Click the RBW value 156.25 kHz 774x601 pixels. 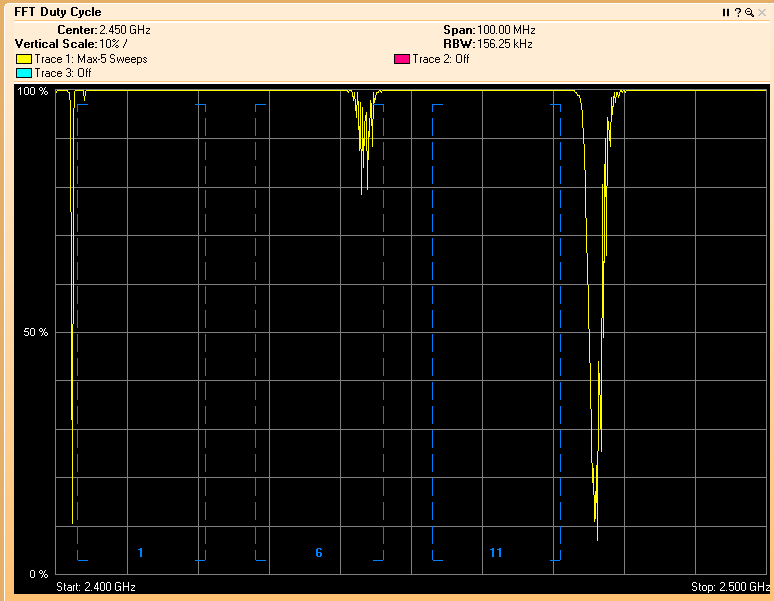(503, 44)
